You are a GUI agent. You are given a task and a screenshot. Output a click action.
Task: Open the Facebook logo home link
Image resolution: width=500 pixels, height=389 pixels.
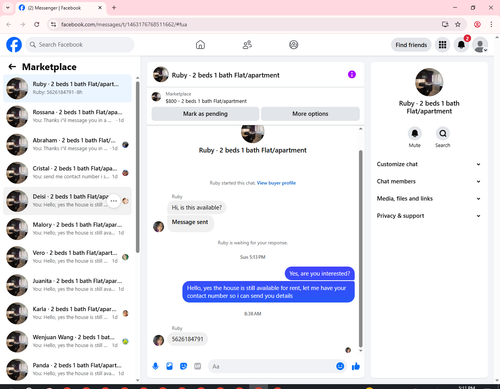14,45
